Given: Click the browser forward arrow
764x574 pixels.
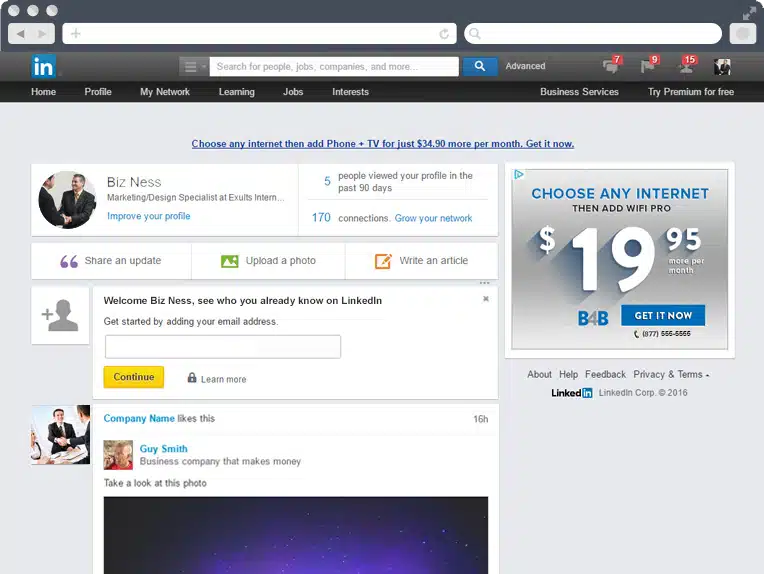Looking at the screenshot, I should [x=43, y=34].
